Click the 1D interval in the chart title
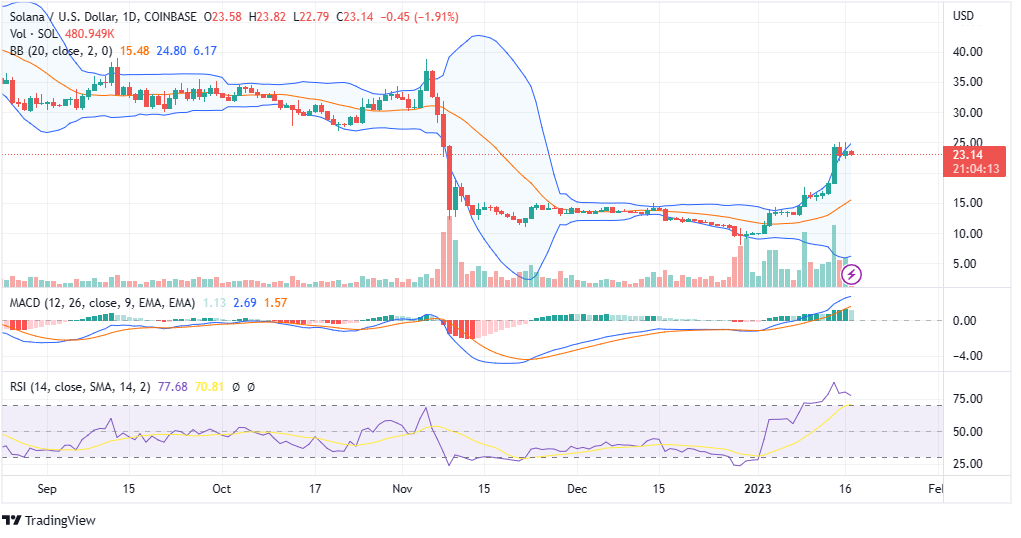This screenshot has height=538, width=1021. 130,16
